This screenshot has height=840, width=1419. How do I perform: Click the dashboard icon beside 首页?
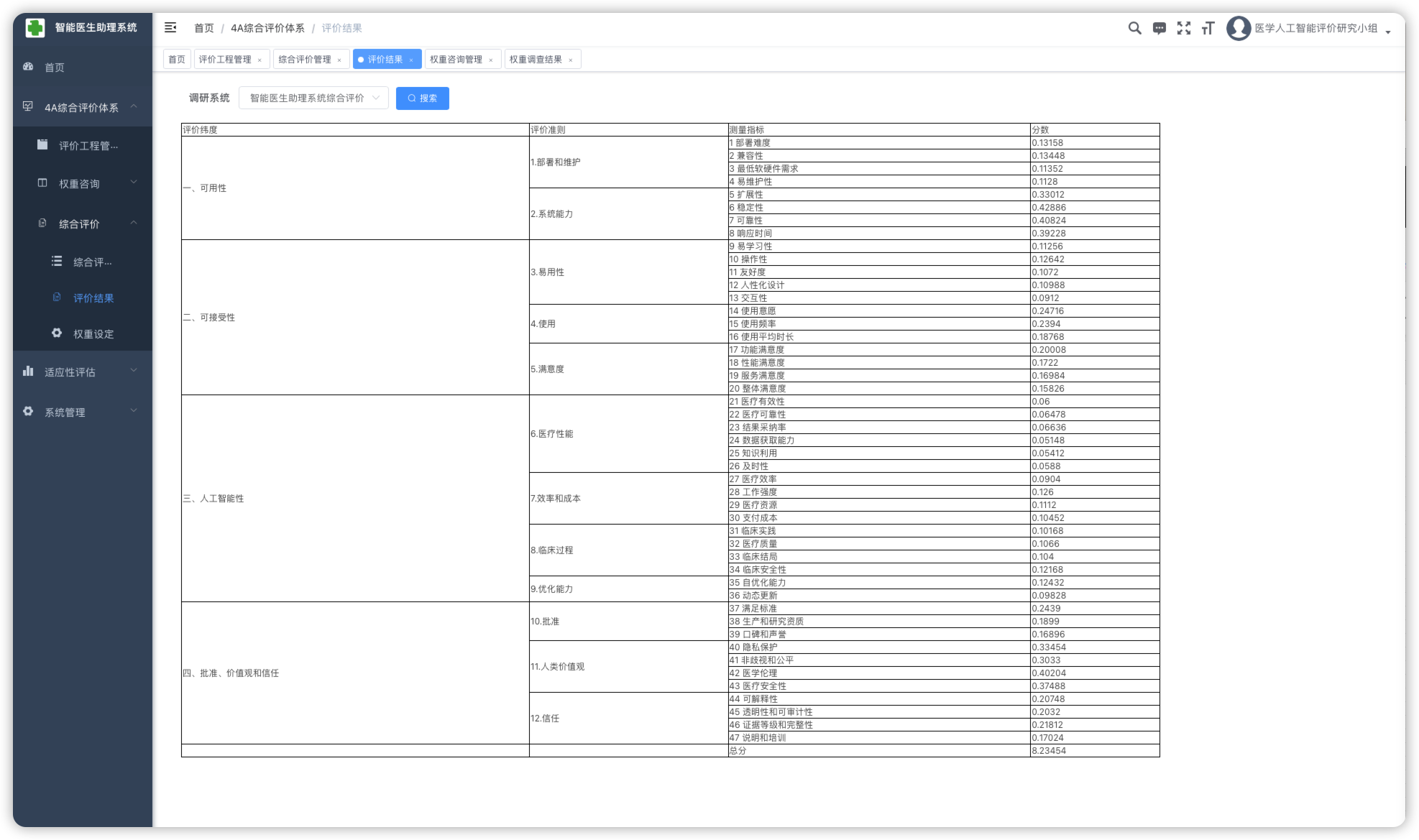coord(28,67)
